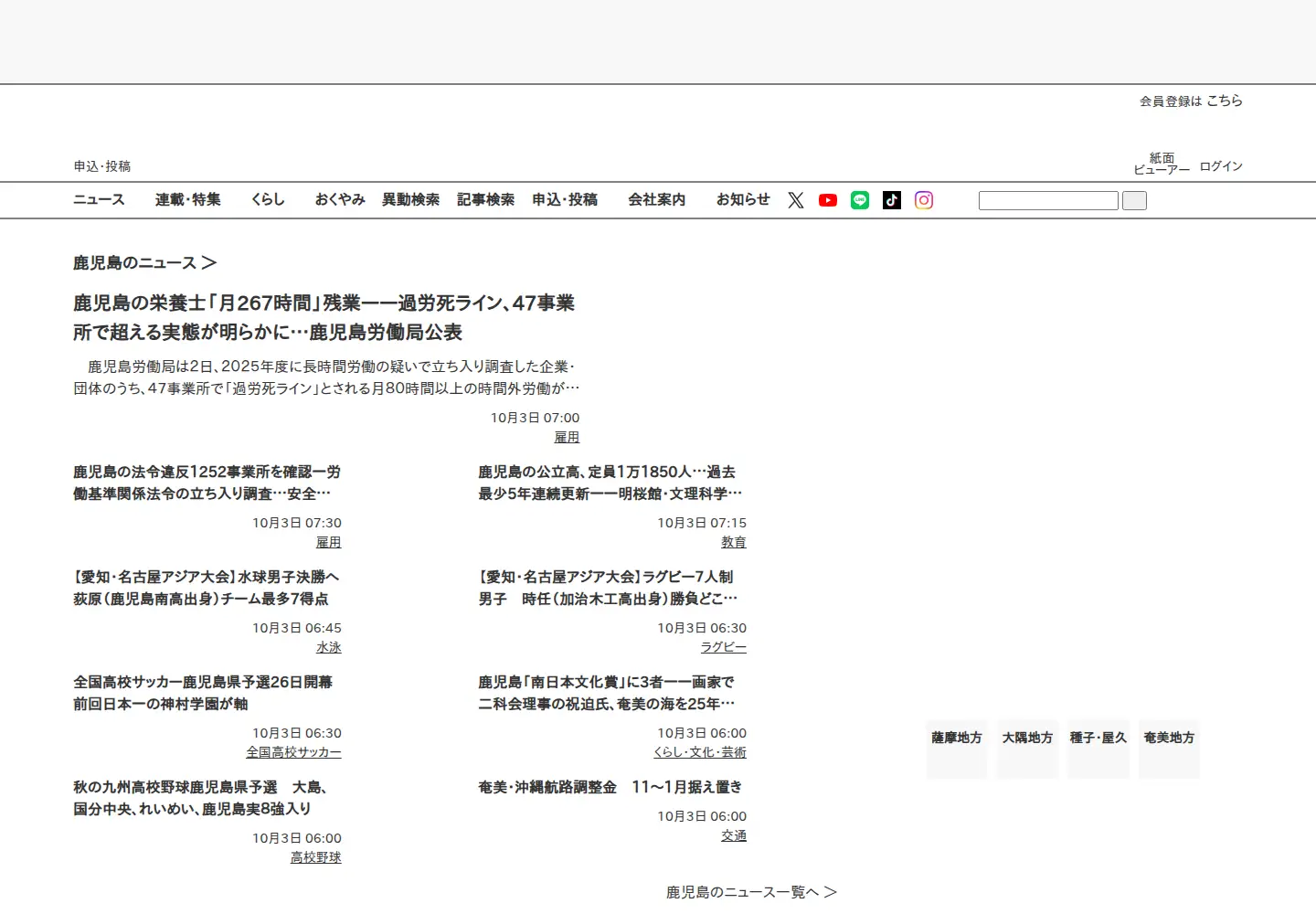Open the 鹿児島のニュース section heading
This screenshot has height=914, width=1316.
click(x=144, y=263)
